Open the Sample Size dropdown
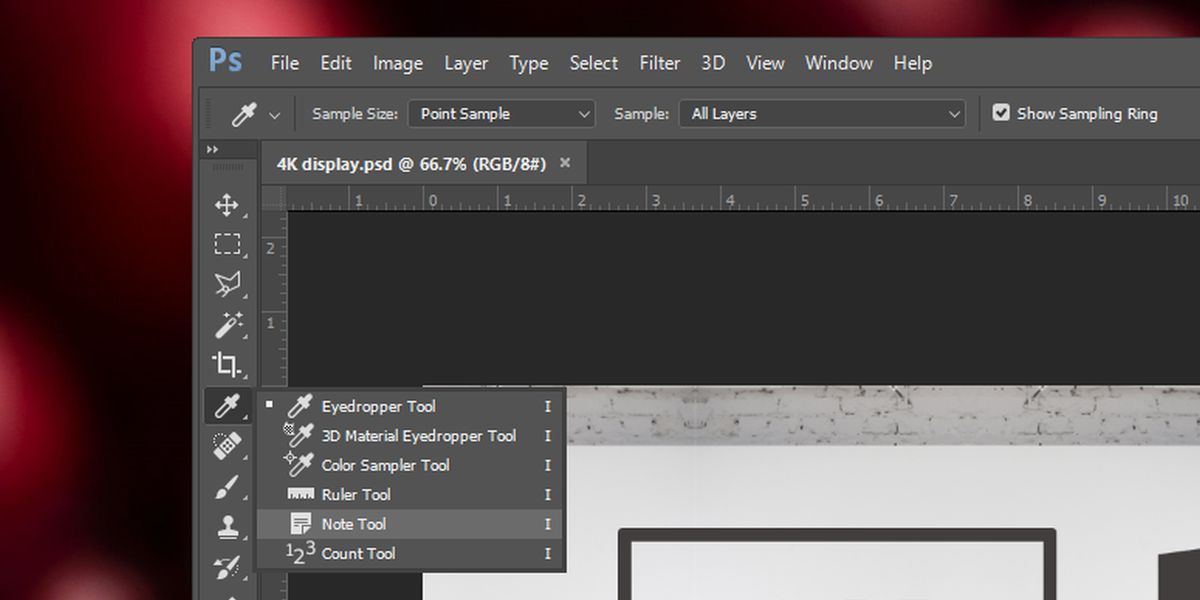Screen dimensions: 1200x600 [502, 114]
